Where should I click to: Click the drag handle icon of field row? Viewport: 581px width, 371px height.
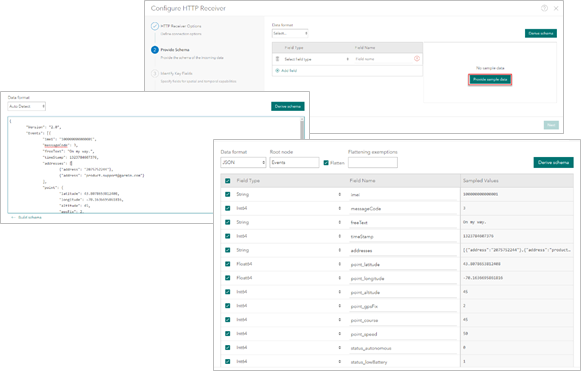click(x=277, y=59)
